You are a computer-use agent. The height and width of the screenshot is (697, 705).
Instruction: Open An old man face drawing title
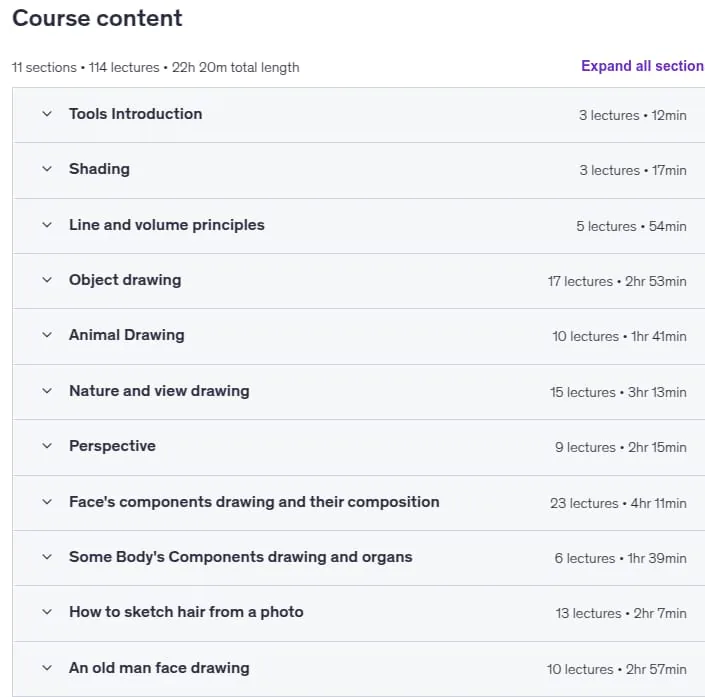159,668
